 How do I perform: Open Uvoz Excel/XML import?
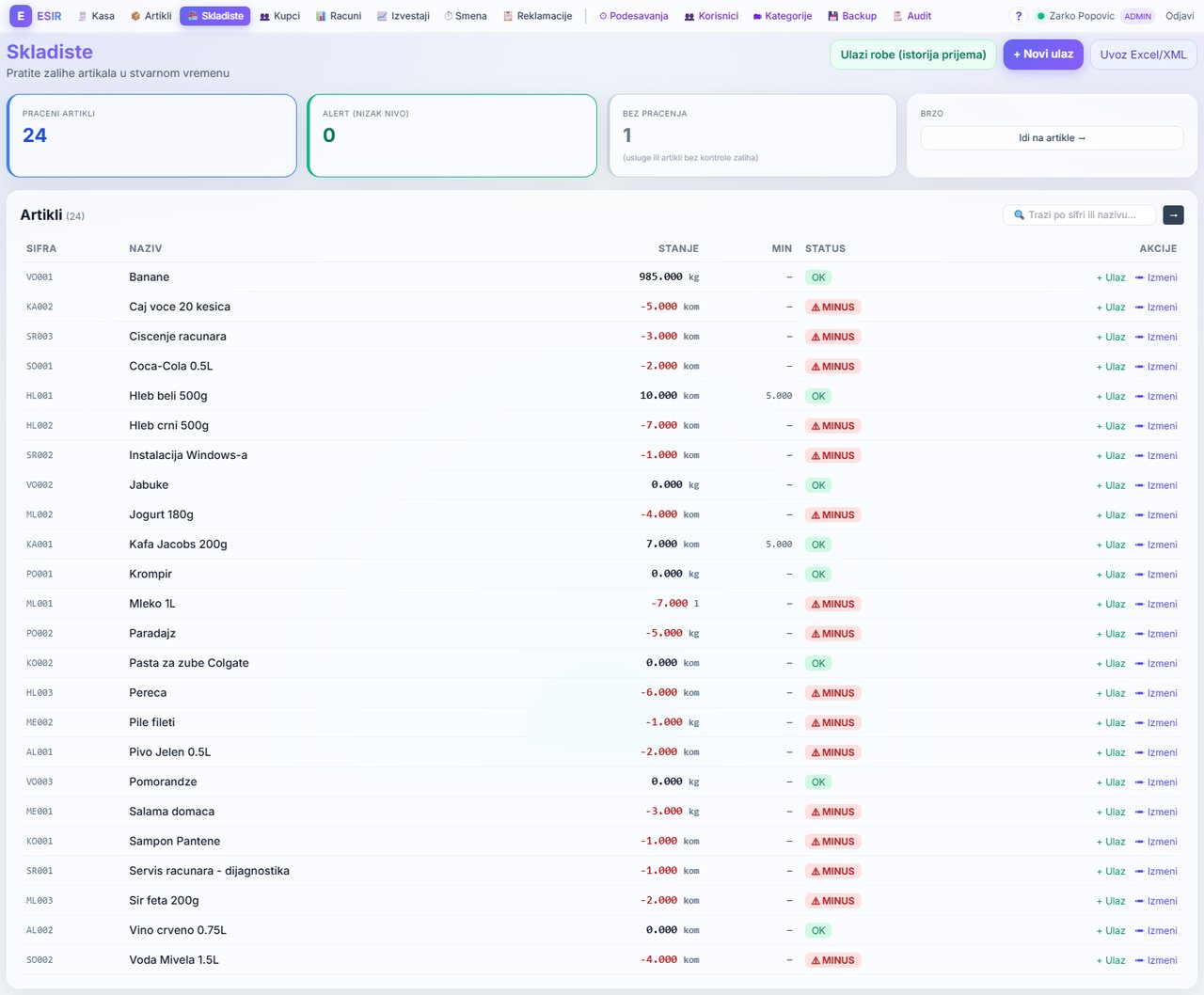coord(1144,55)
